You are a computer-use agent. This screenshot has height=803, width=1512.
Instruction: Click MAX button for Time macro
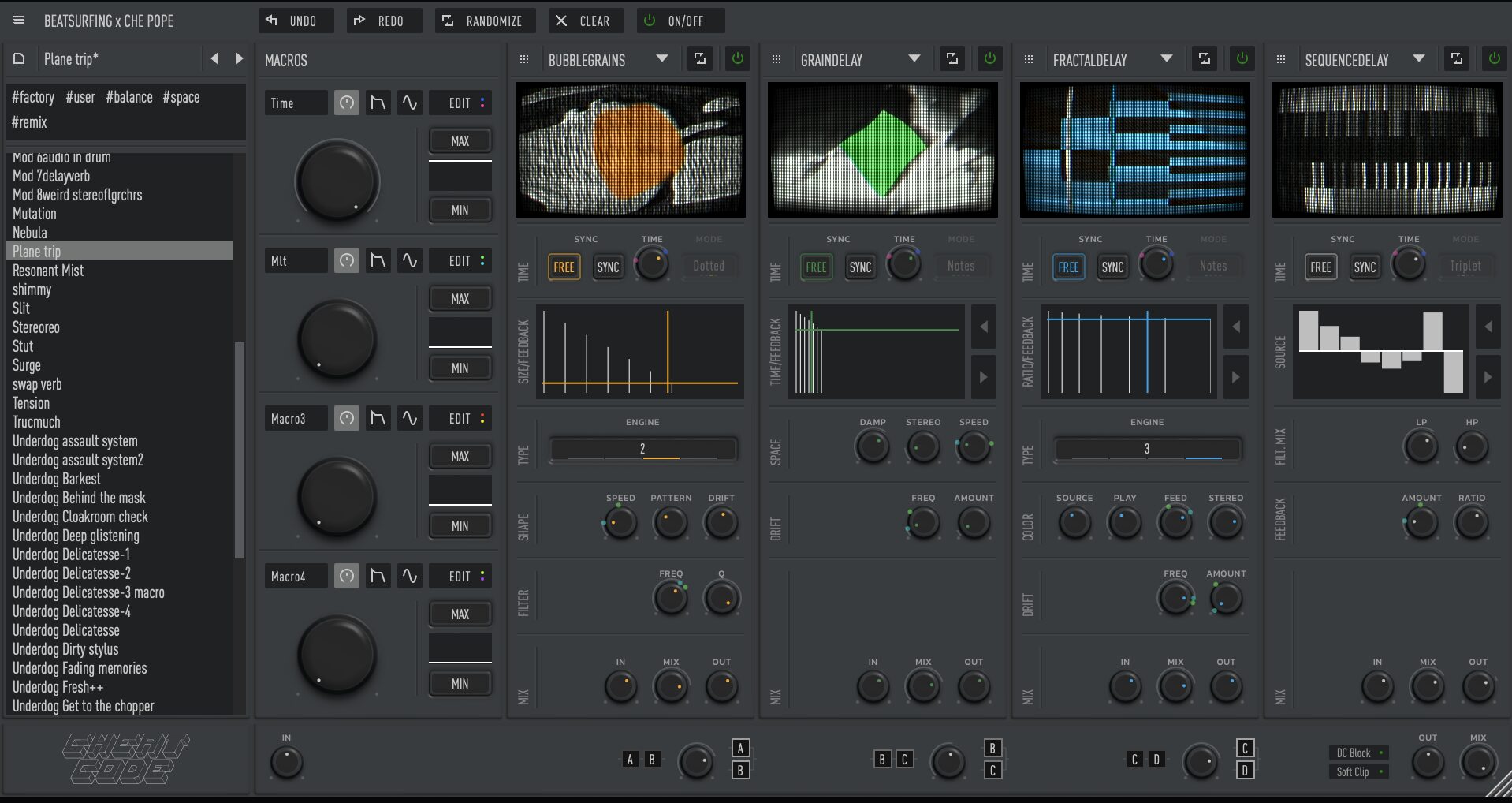(x=460, y=140)
